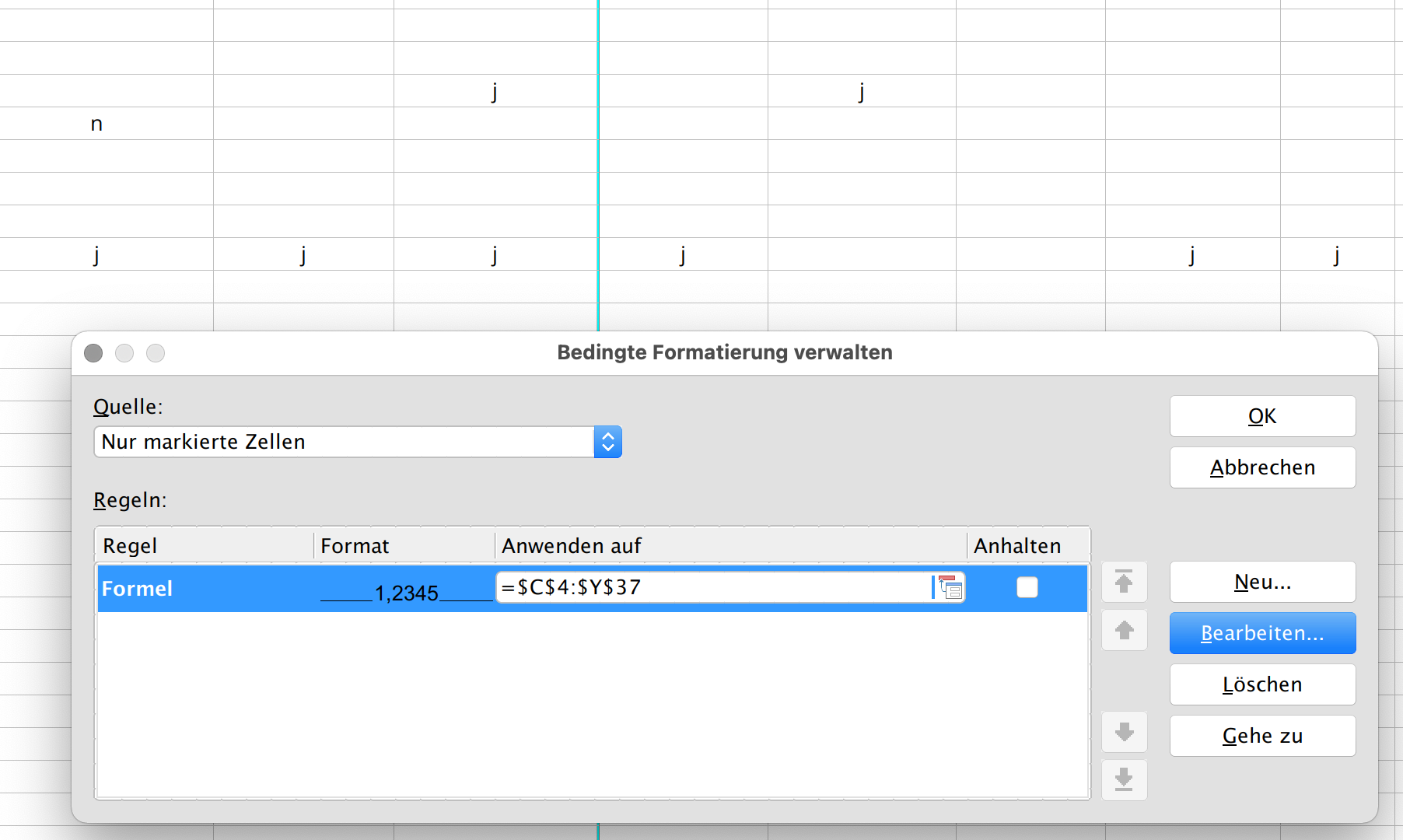Move the selected rule up one position
1403x840 pixels.
pyautogui.click(x=1124, y=630)
